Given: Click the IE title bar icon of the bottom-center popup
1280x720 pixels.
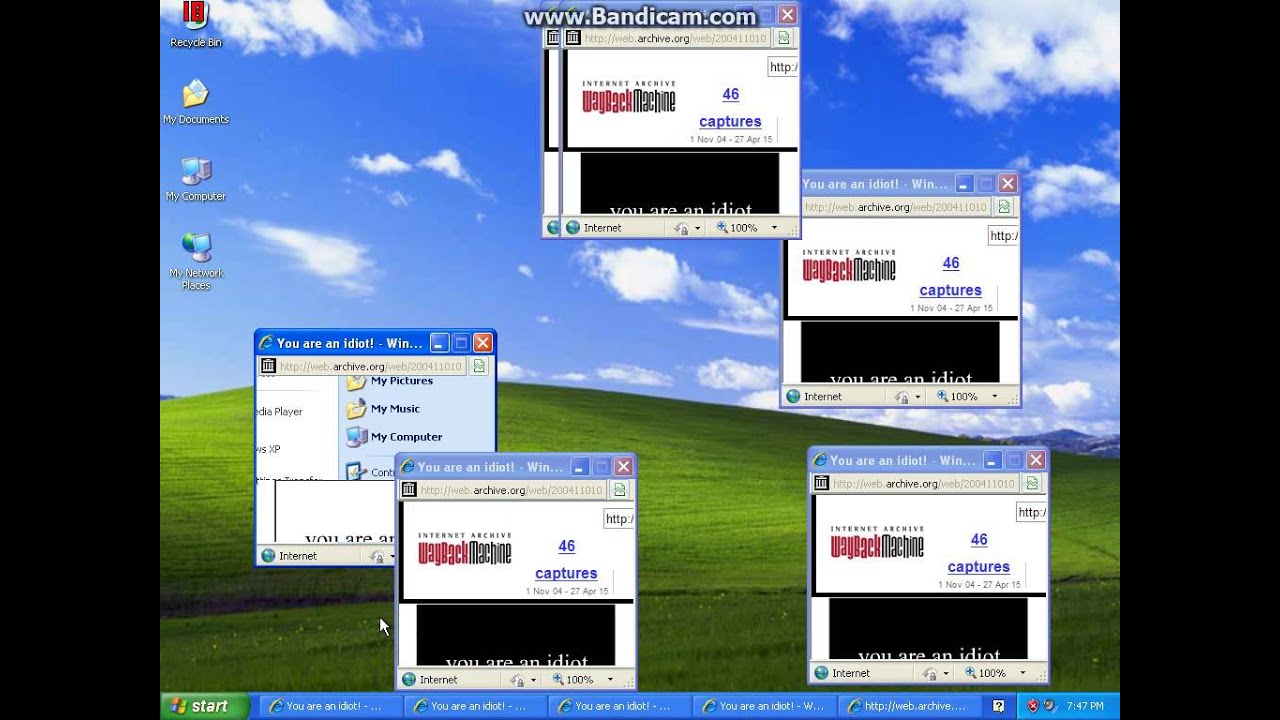Looking at the screenshot, I should click(407, 467).
